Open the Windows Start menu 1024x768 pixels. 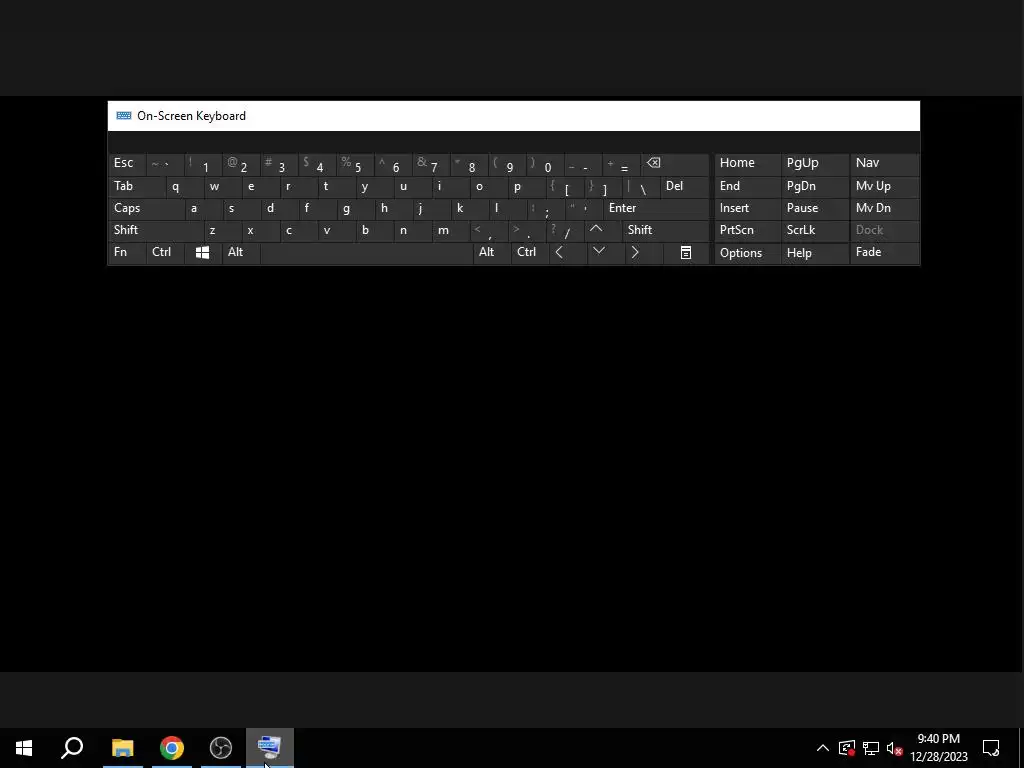pos(24,748)
